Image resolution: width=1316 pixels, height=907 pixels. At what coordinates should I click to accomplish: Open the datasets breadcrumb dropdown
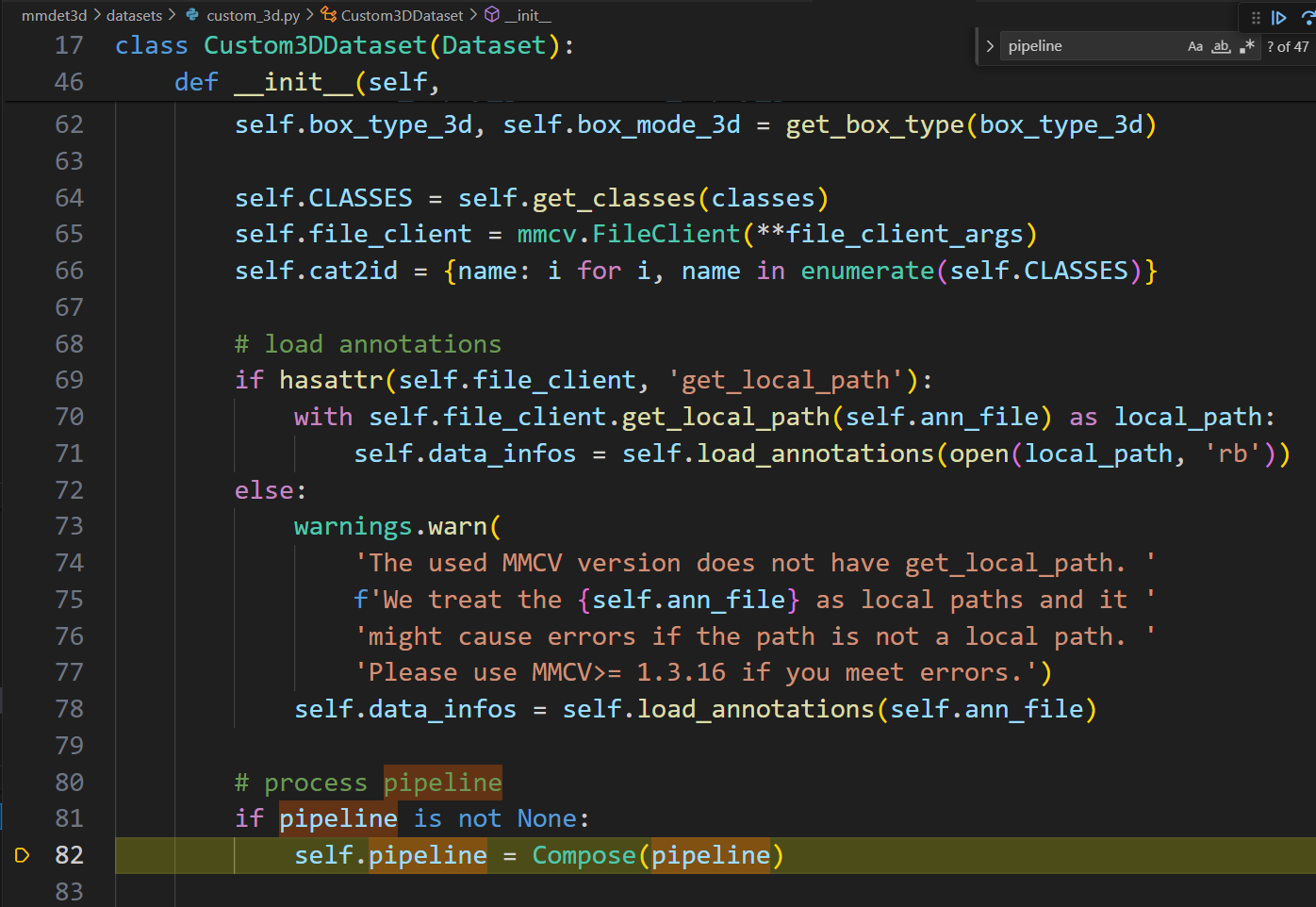coord(134,15)
